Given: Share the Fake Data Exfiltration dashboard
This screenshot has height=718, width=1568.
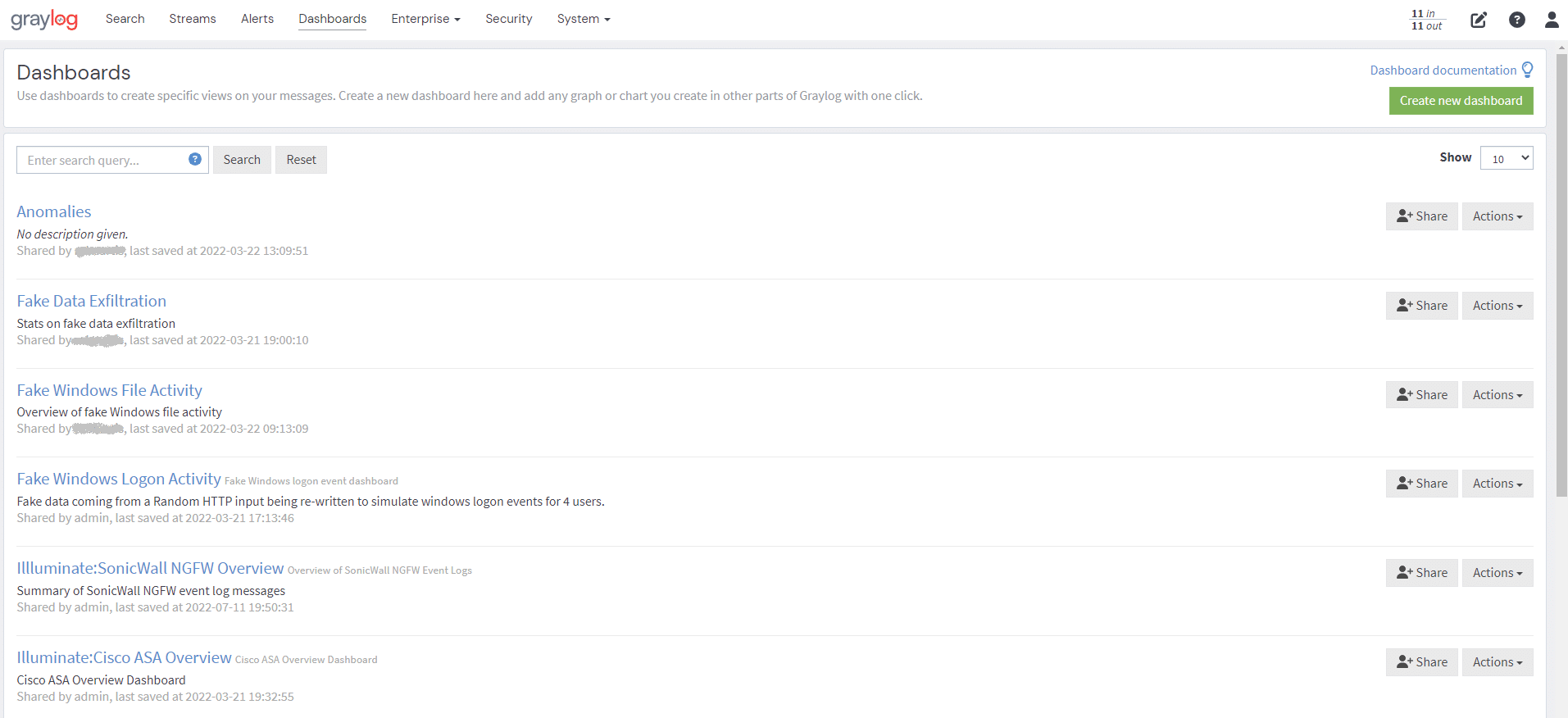Looking at the screenshot, I should [1421, 306].
